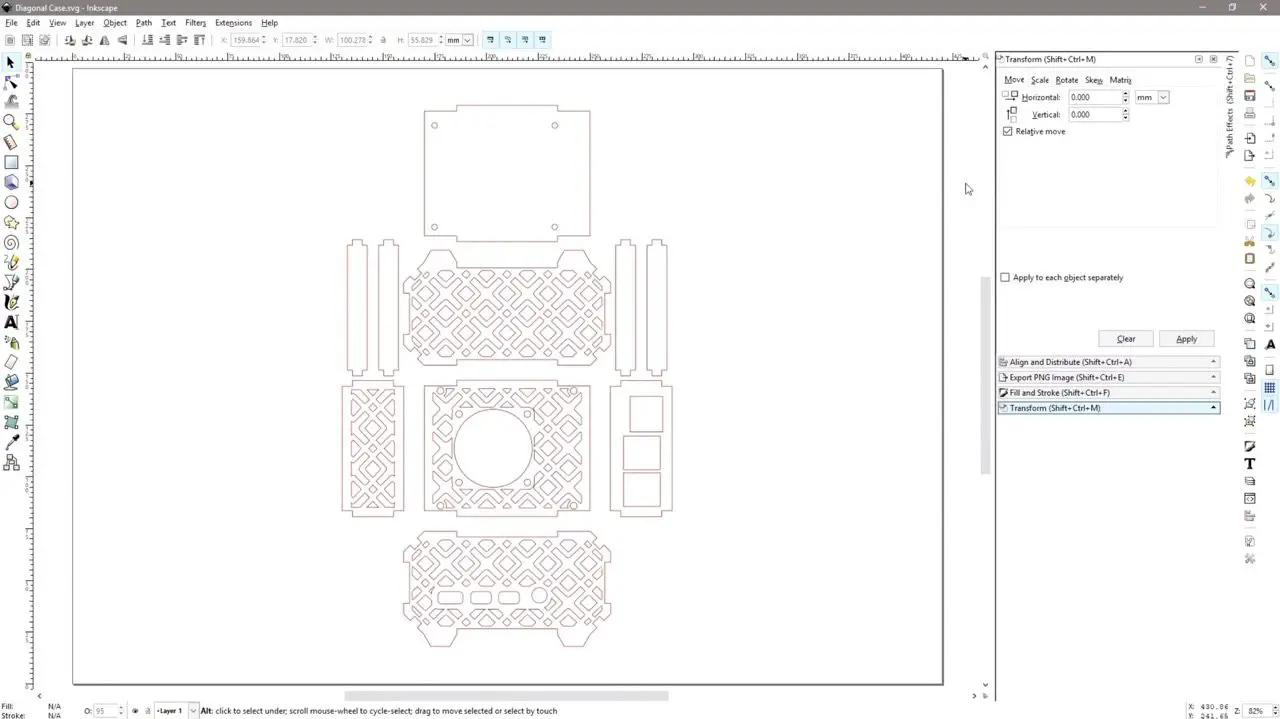Choose the Spiral tool
The image size is (1280, 719).
[11, 242]
